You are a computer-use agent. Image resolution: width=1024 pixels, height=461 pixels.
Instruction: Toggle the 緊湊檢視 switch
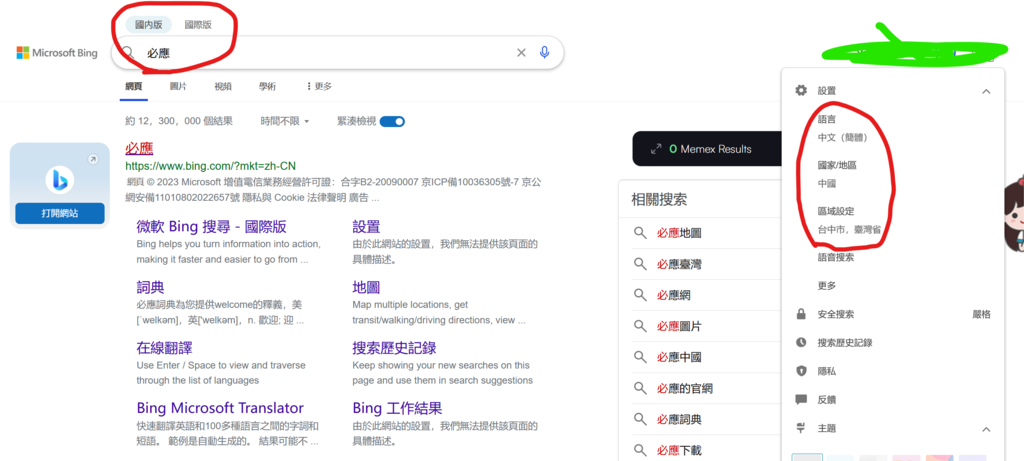coord(392,121)
